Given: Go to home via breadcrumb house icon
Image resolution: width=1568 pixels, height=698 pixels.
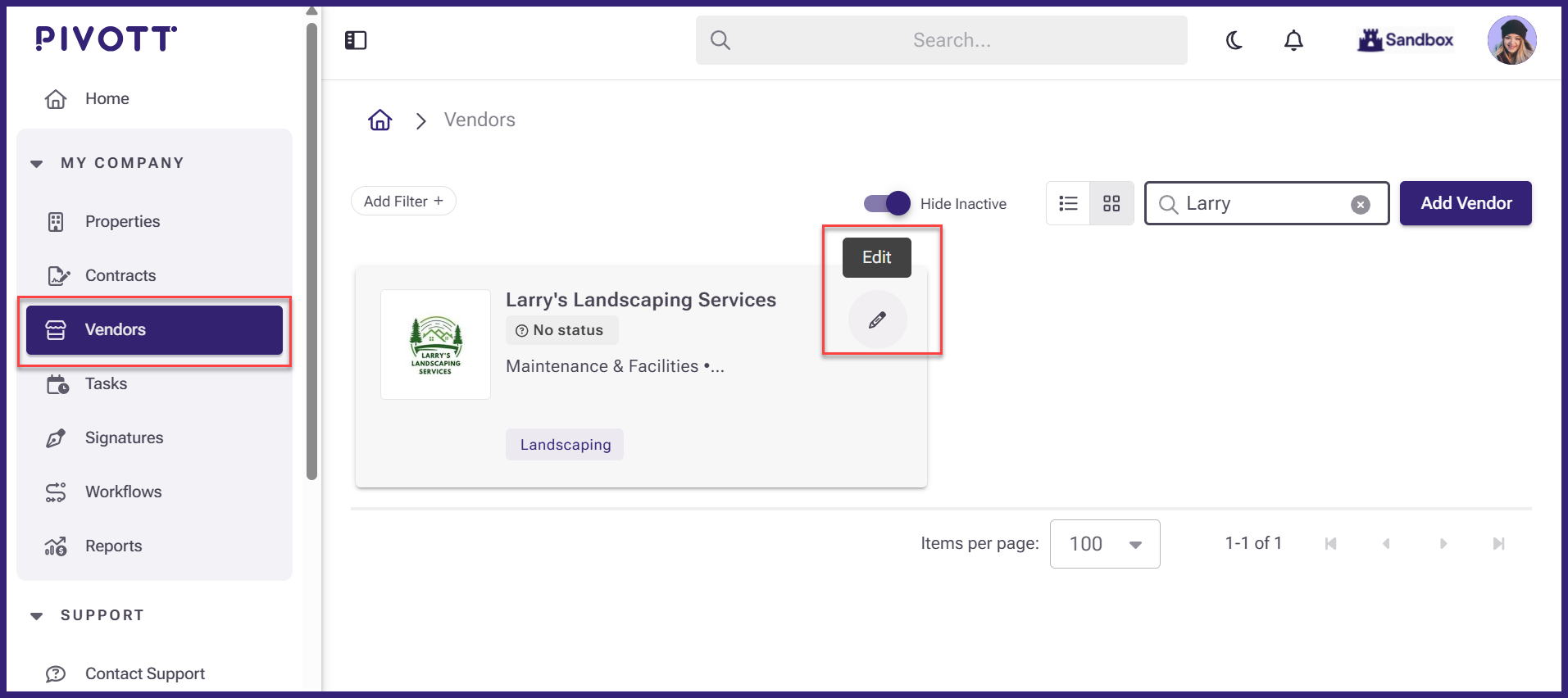Looking at the screenshot, I should click(380, 120).
